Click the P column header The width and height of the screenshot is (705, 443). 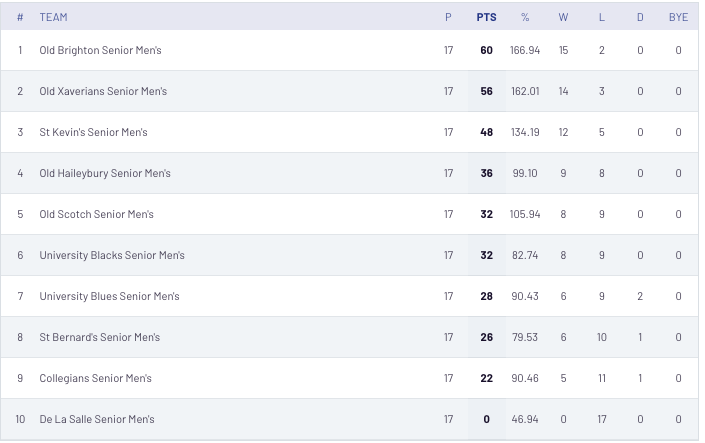(x=448, y=17)
